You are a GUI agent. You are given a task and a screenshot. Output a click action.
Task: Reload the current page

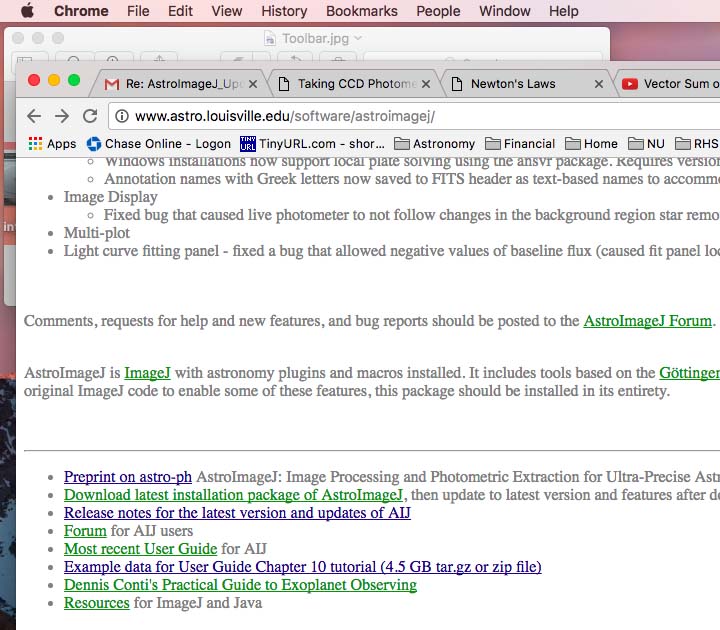click(90, 116)
